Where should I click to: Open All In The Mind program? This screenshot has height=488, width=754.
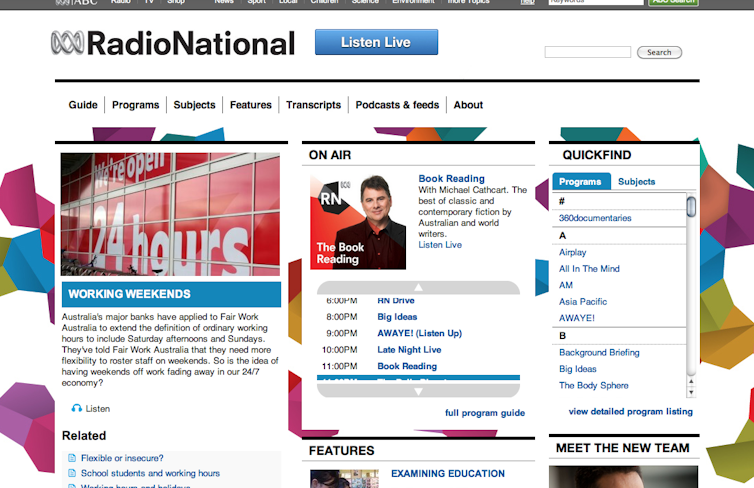click(589, 269)
